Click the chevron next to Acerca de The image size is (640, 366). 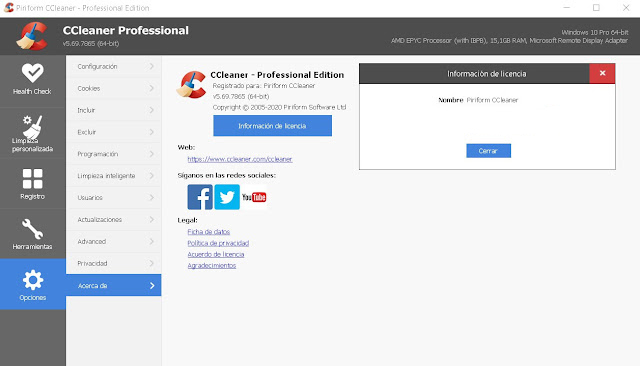(x=152, y=286)
